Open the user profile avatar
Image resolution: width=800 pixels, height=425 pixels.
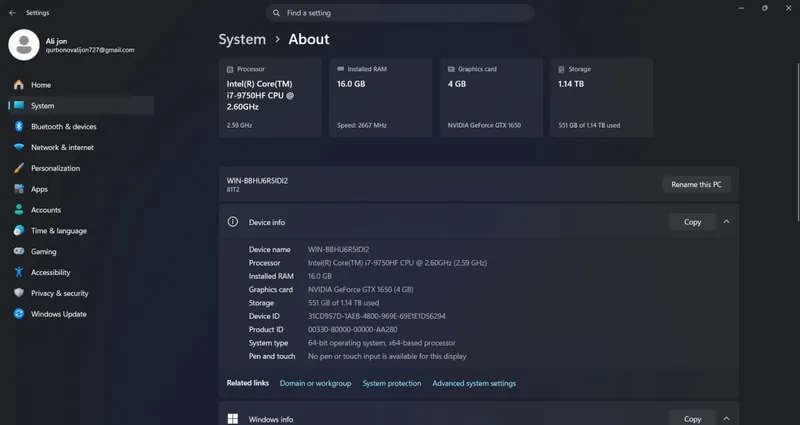click(24, 45)
